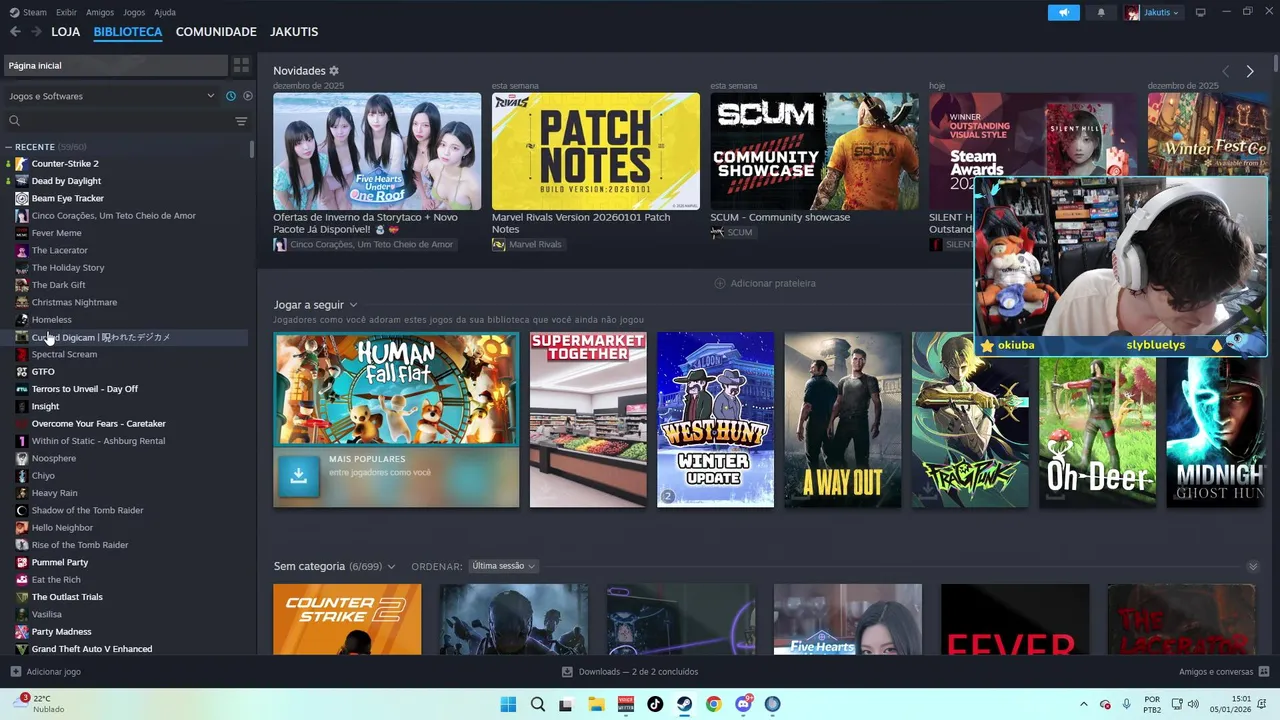Open Amigos e conversas chat icon
The width and height of the screenshot is (1280, 720).
point(1264,672)
